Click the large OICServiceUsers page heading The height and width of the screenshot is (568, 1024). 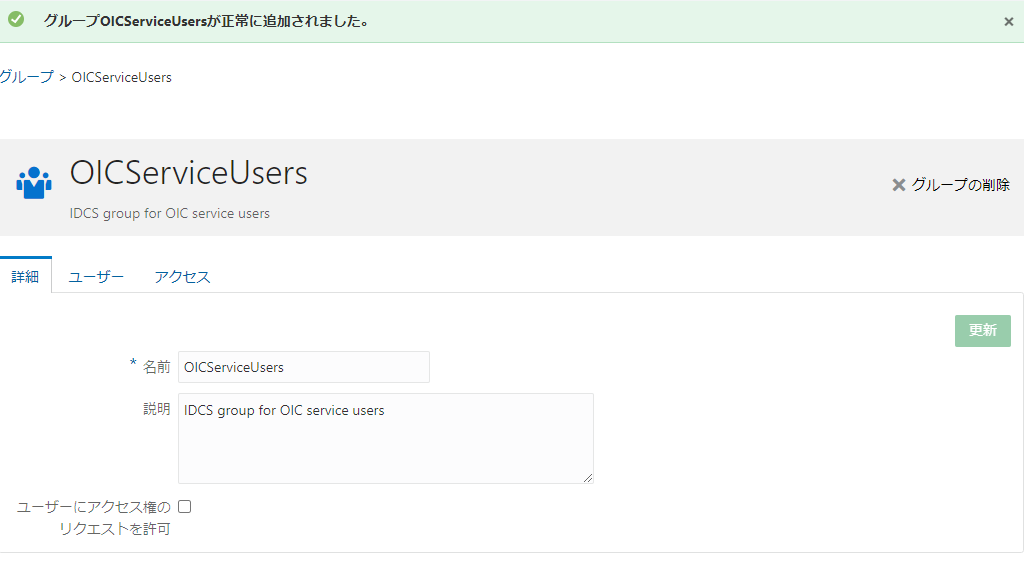[x=188, y=173]
